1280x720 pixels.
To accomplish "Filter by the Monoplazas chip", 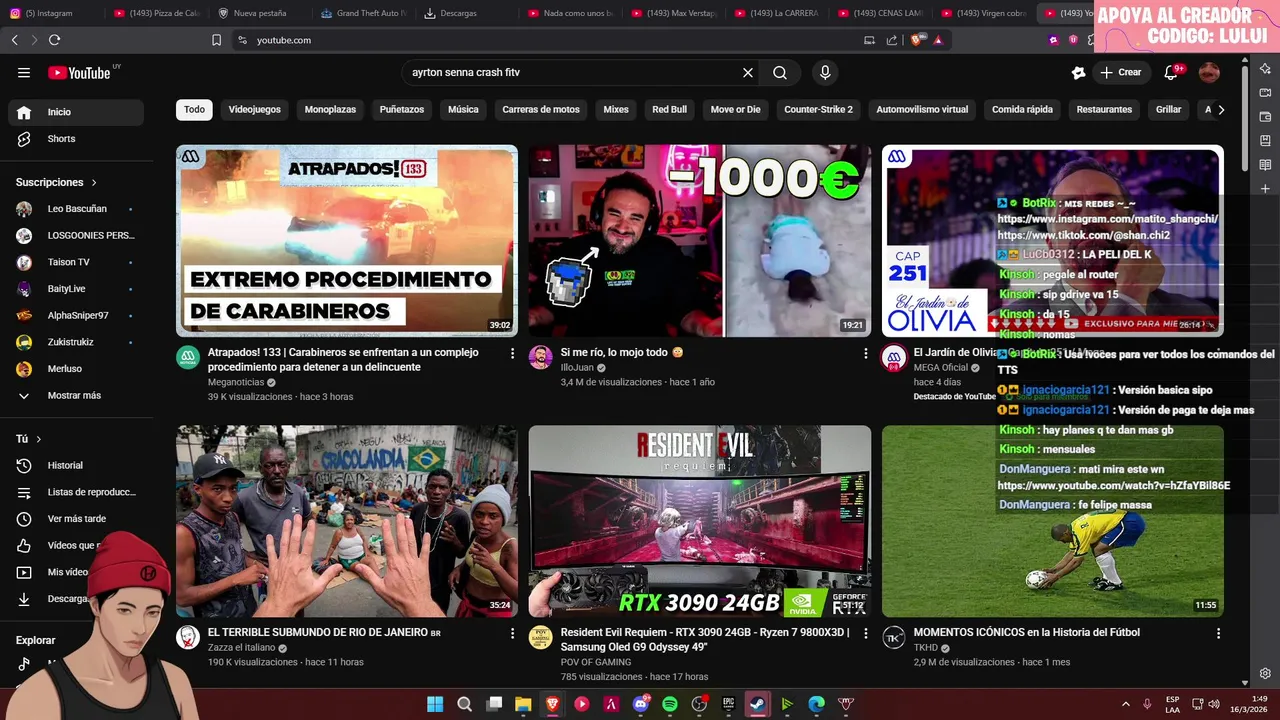I will pyautogui.click(x=330, y=110).
